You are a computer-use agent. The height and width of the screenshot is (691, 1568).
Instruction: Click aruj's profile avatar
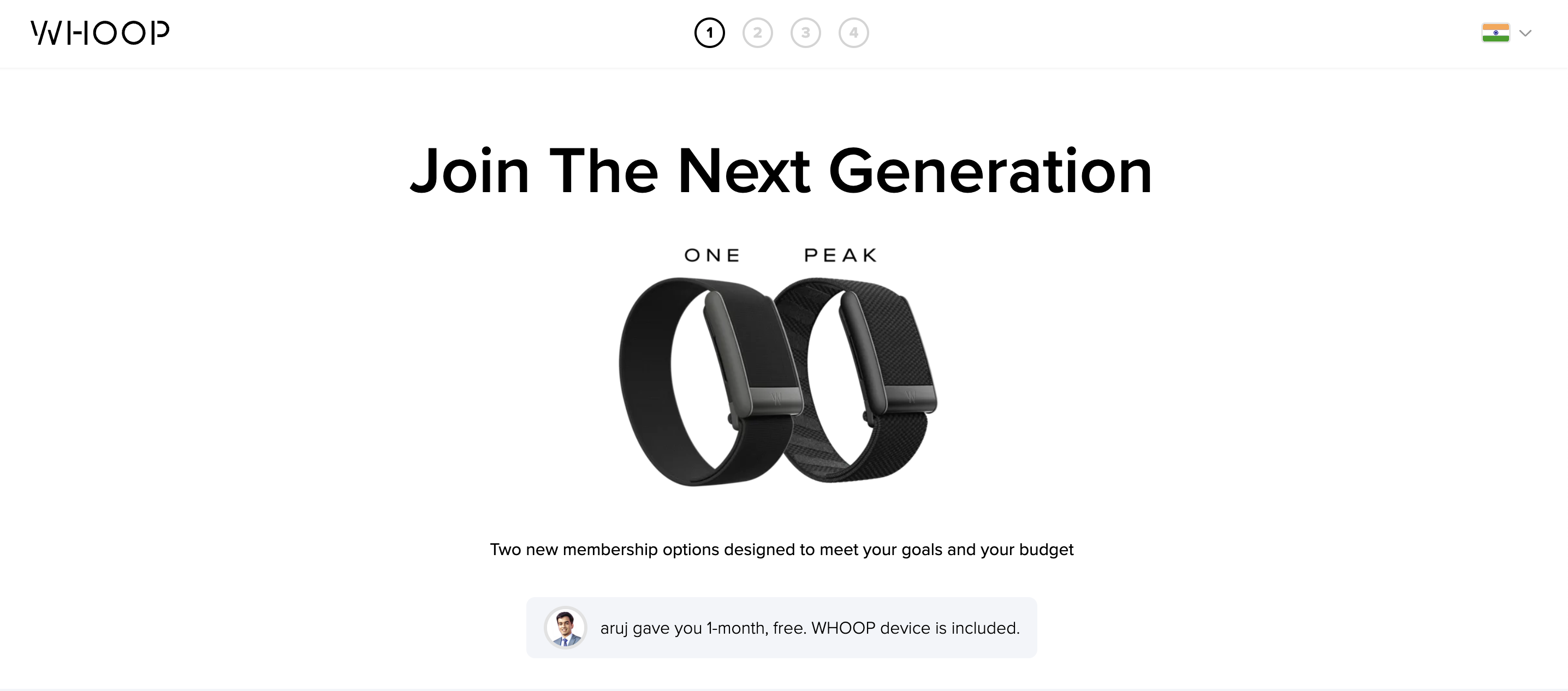coord(566,628)
